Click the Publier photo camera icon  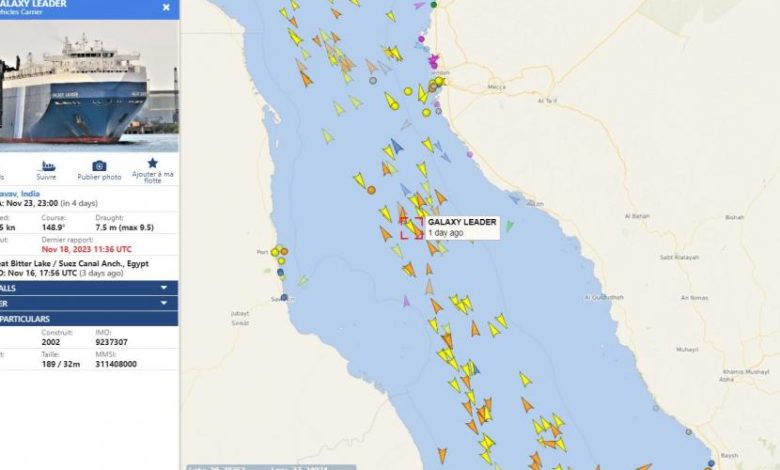(x=99, y=166)
